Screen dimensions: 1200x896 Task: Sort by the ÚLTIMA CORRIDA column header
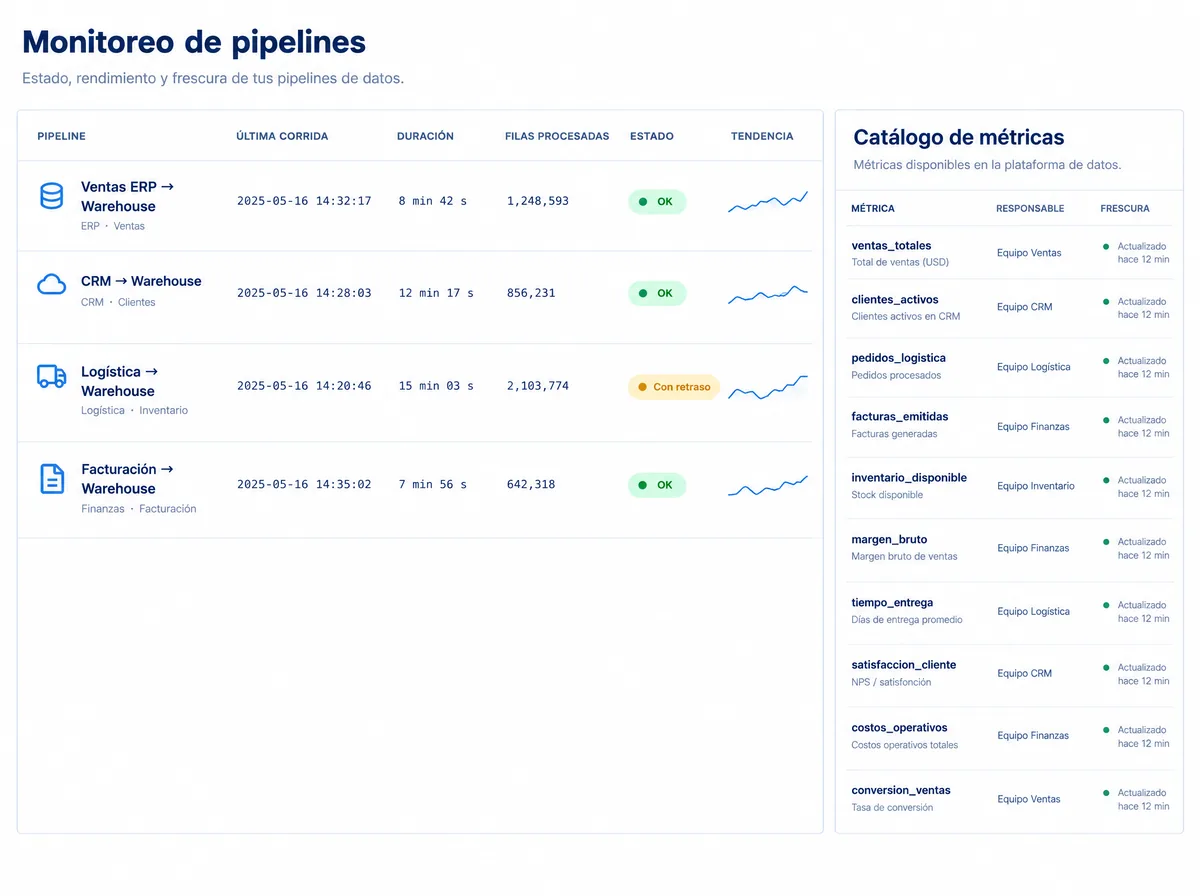(x=282, y=136)
